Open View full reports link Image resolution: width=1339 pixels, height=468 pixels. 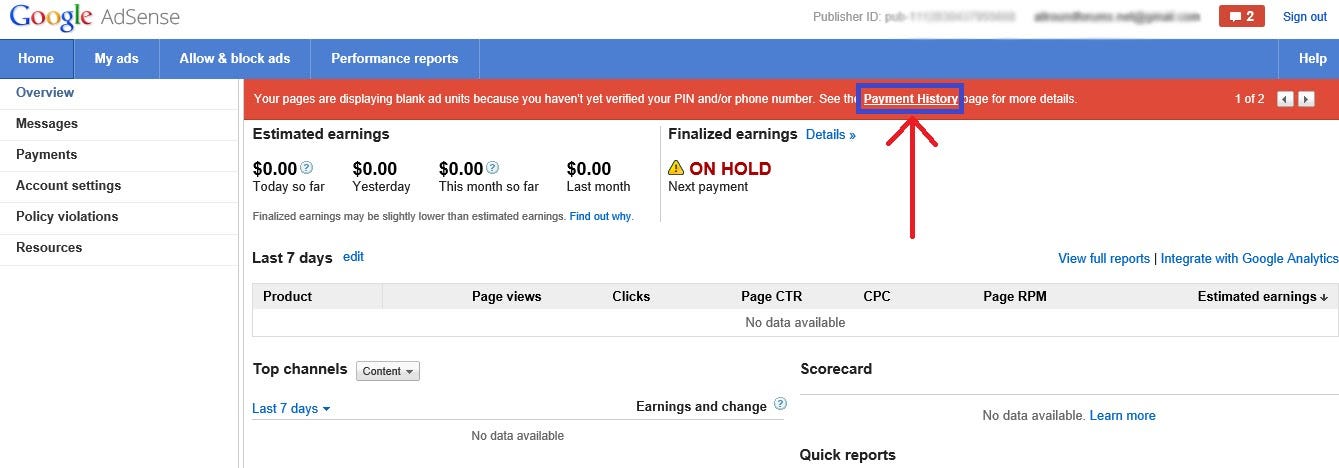pos(1104,258)
